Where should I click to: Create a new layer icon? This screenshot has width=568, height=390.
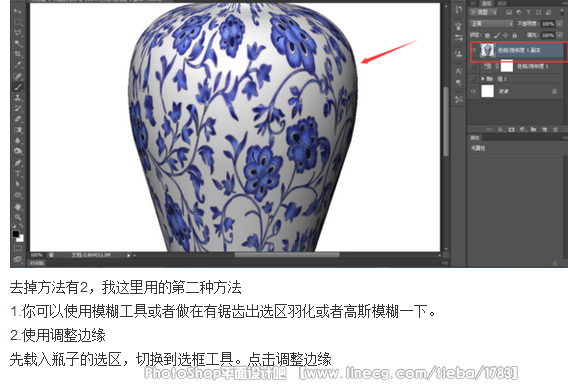pos(544,129)
